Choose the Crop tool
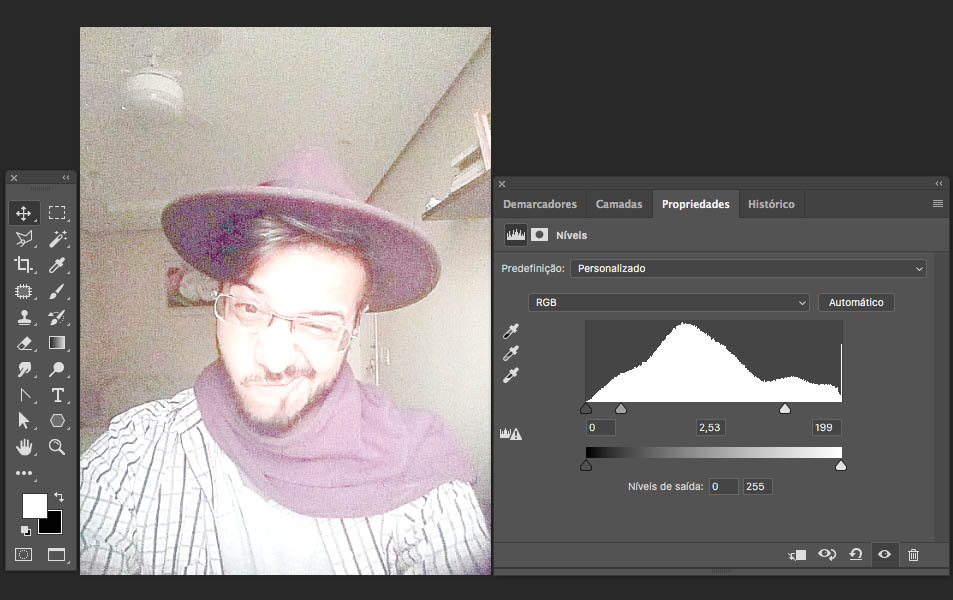The height and width of the screenshot is (600, 953). tap(24, 265)
